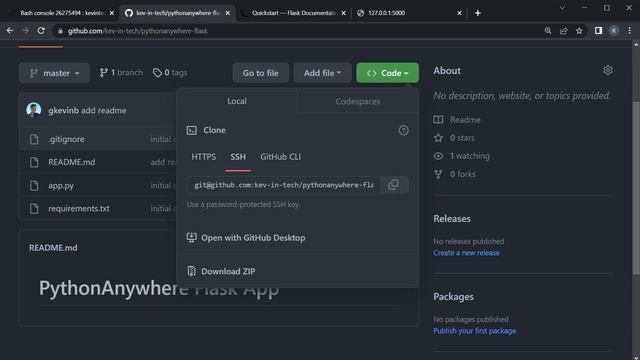Click the add readme commit message
Viewport: 640px width, 360px height.
pos(104,110)
